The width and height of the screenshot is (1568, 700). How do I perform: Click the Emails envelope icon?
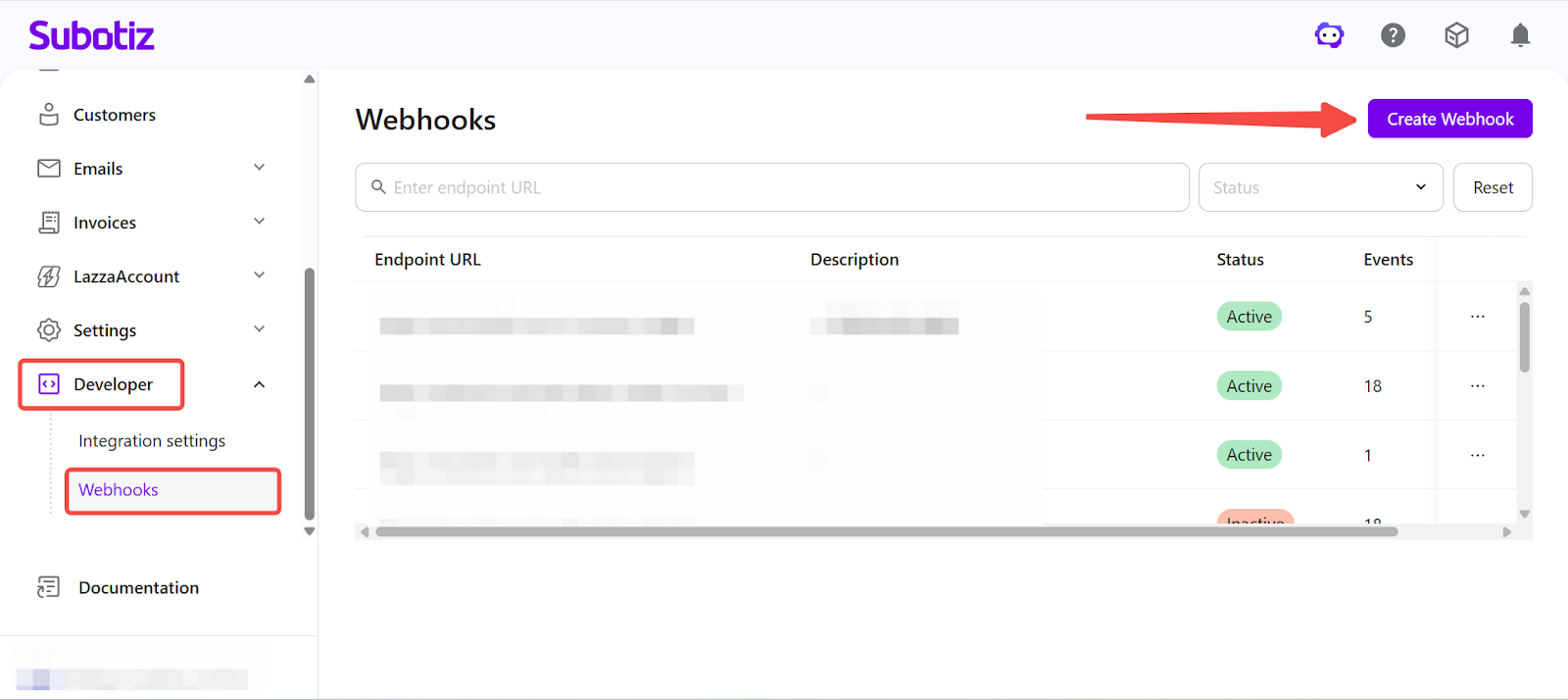49,169
